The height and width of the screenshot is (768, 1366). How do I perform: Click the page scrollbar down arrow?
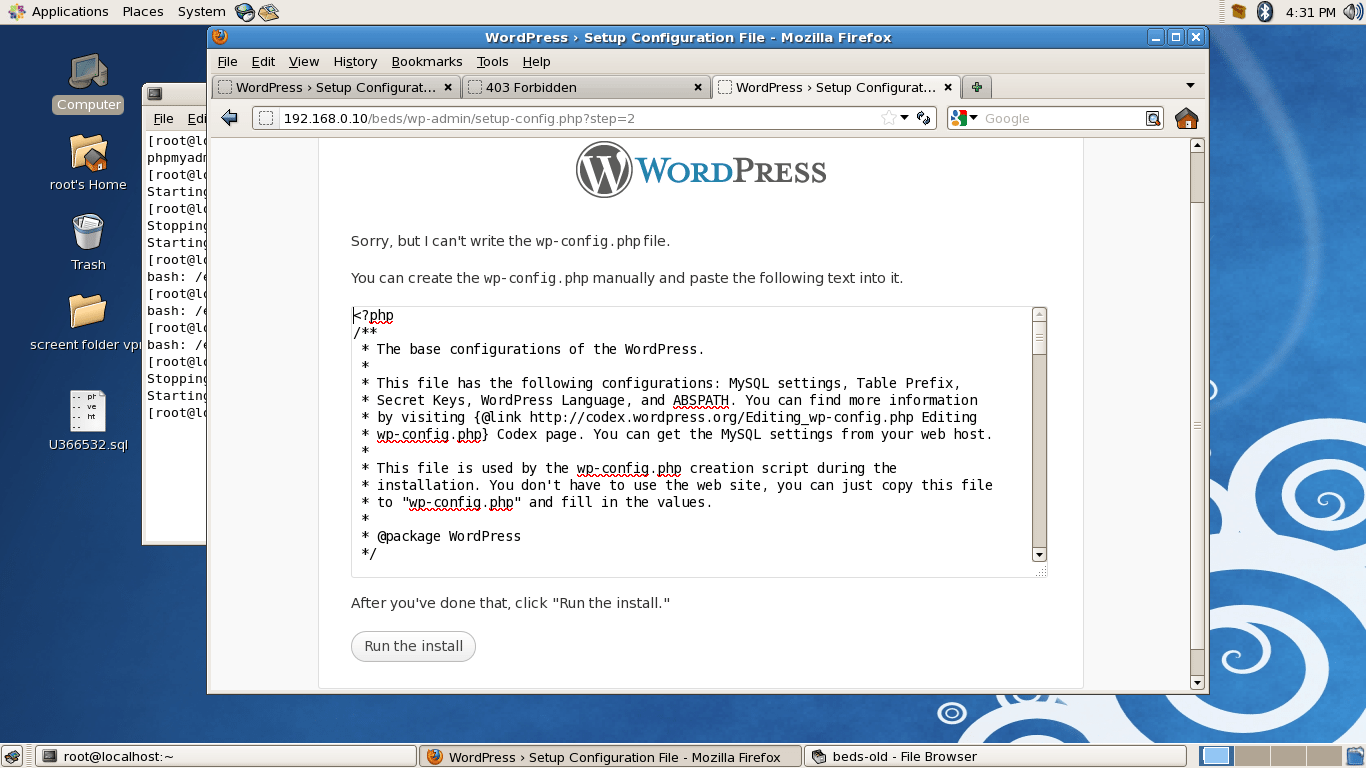click(x=1197, y=683)
